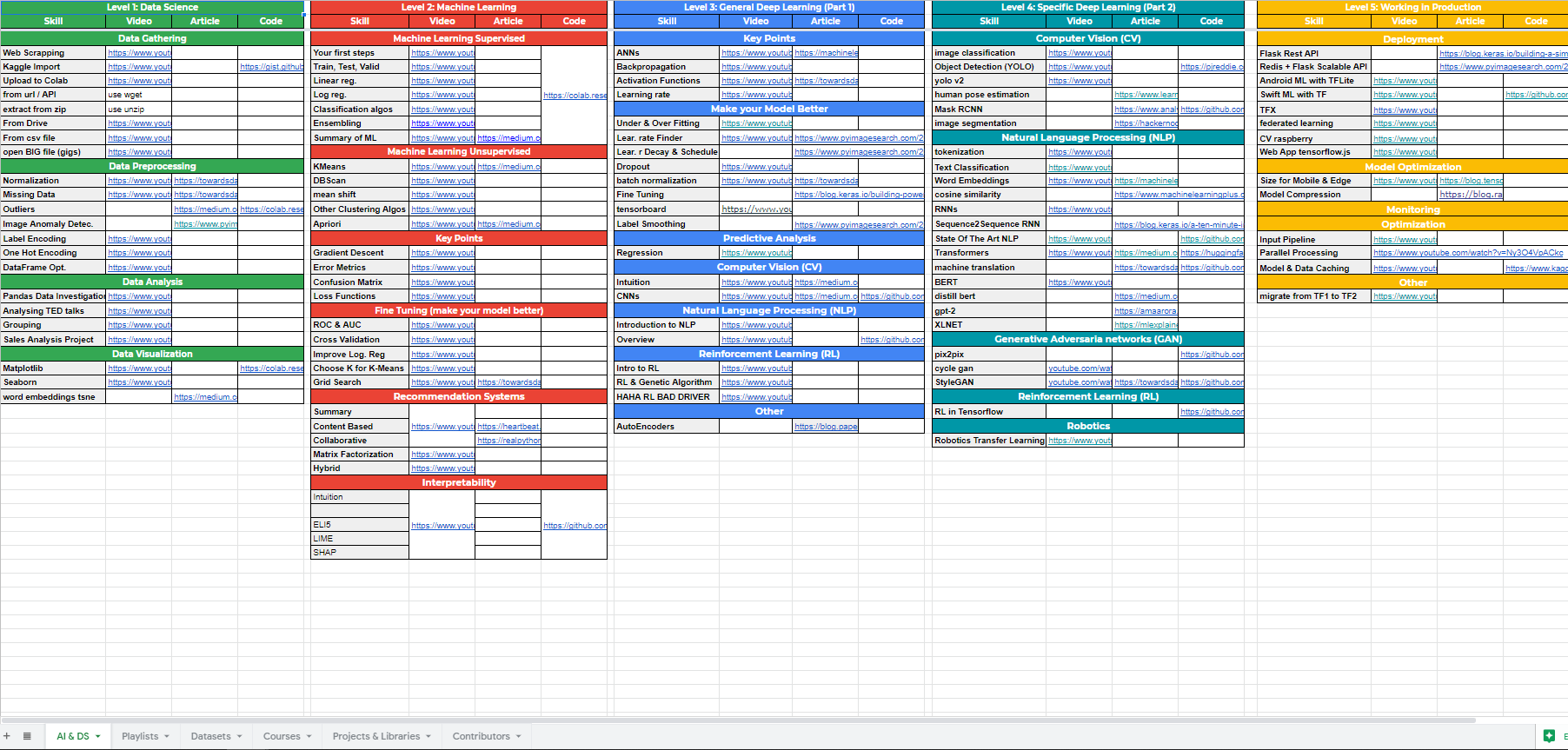Open the colab link in the Log reg. row
Image resolution: width=1568 pixels, height=750 pixels.
coord(575,95)
